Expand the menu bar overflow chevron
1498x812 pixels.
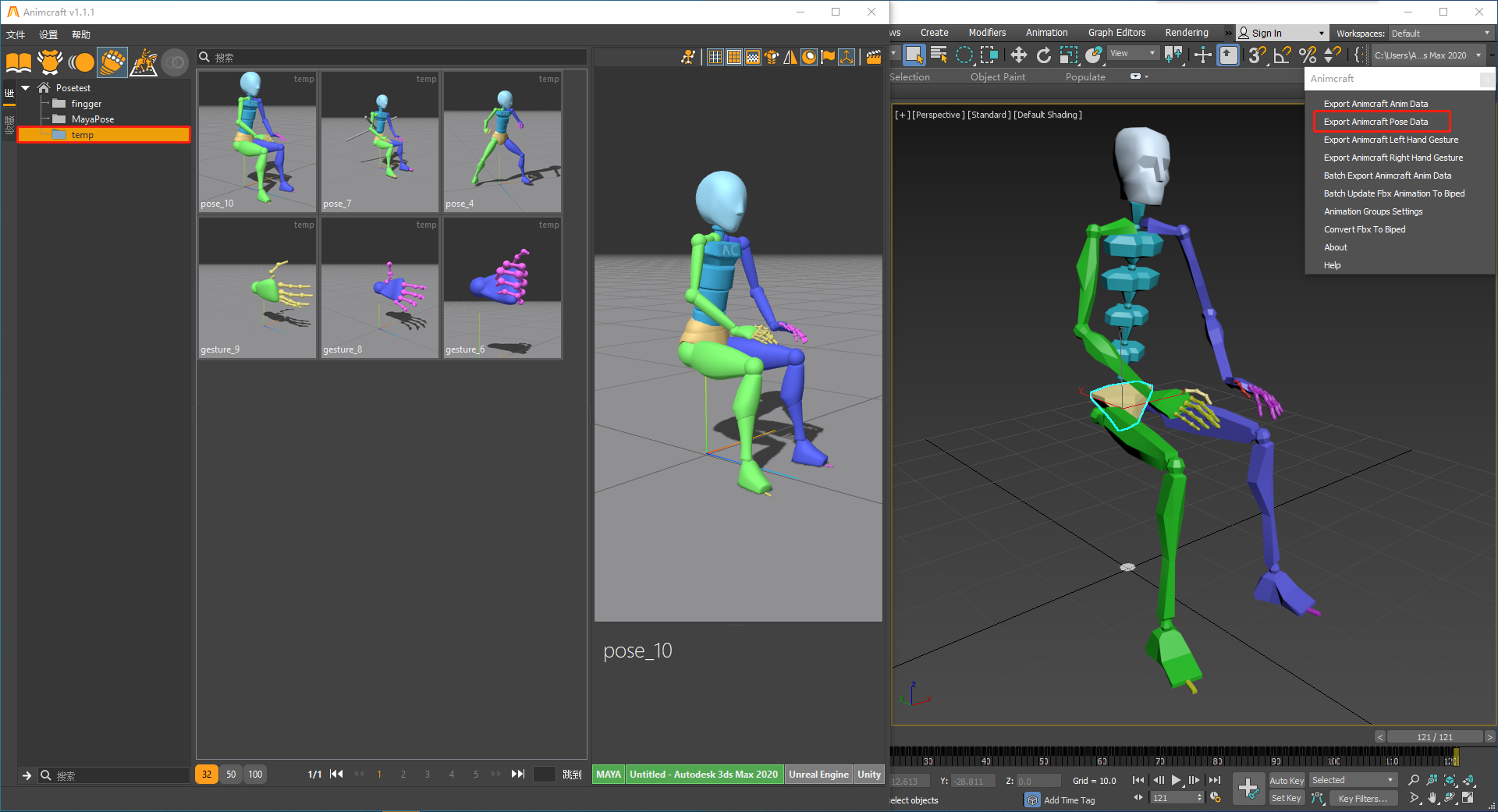(1227, 33)
